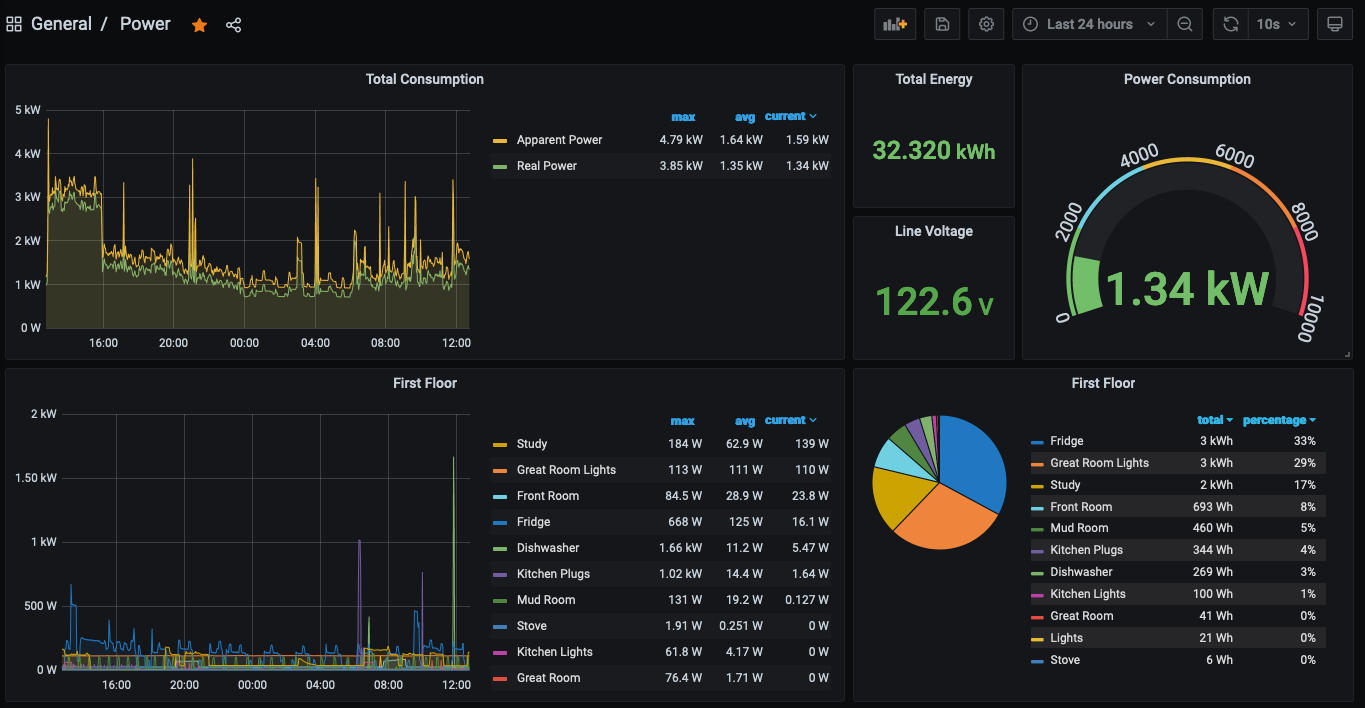Sort Total Consumption legend by avg
This screenshot has height=708, width=1365.
click(x=745, y=117)
